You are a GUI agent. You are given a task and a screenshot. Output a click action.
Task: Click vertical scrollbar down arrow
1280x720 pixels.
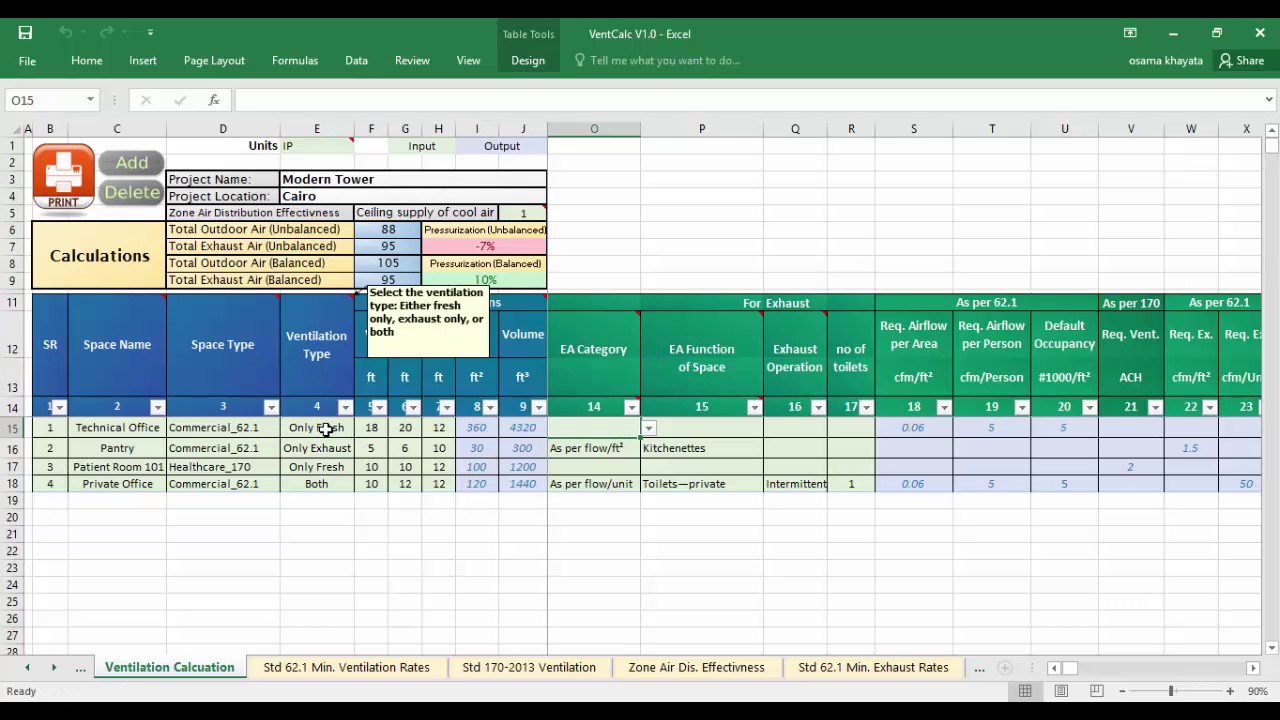[x=1271, y=647]
